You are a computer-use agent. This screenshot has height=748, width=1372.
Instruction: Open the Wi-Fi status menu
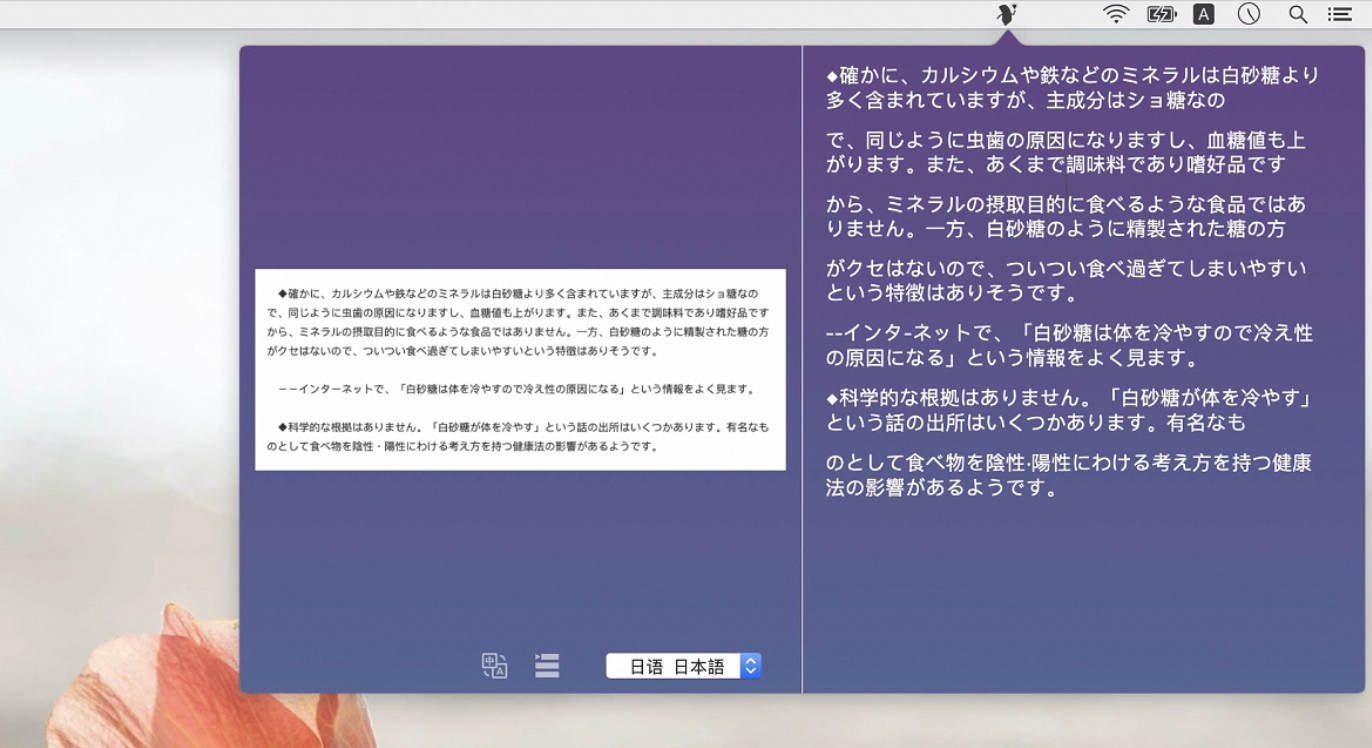coord(1116,14)
